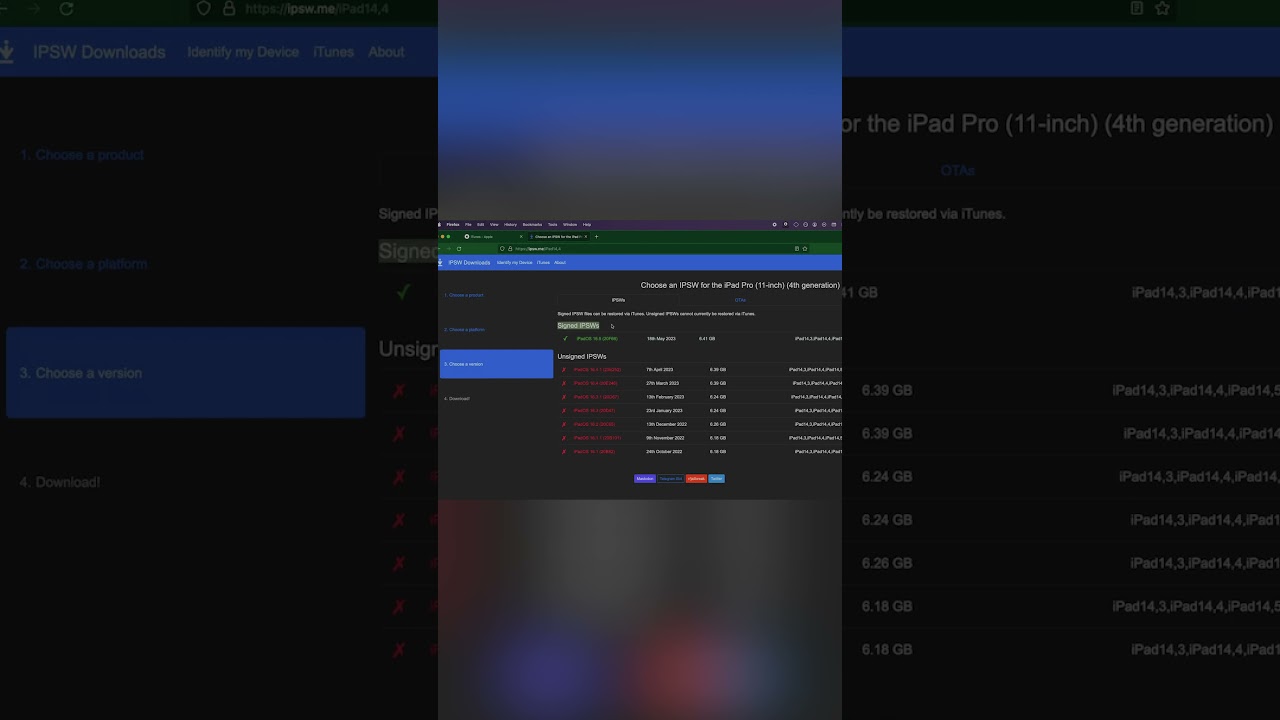Select step '3. Choose a version' in the centered page
Screen dimensions: 1280x720
pos(496,364)
